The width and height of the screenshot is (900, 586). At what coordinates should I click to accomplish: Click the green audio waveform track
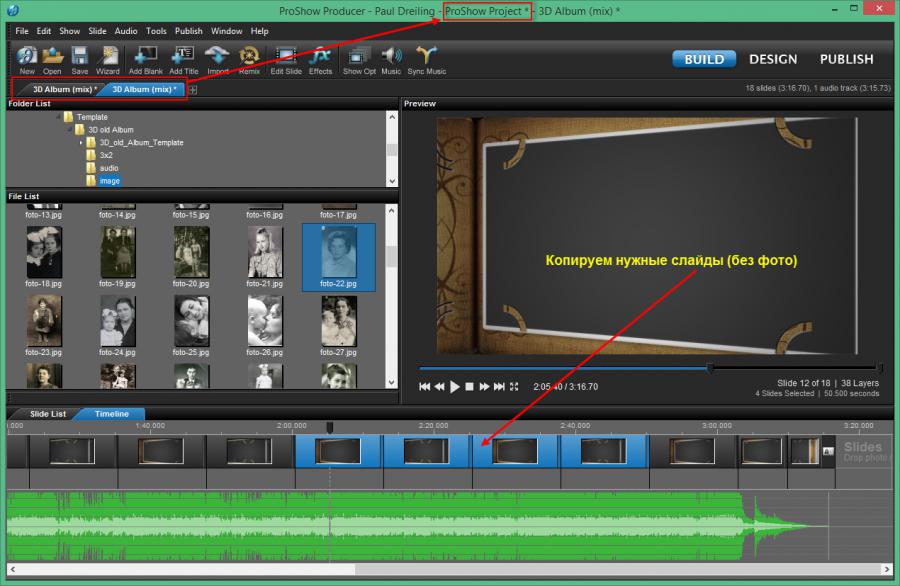418,526
